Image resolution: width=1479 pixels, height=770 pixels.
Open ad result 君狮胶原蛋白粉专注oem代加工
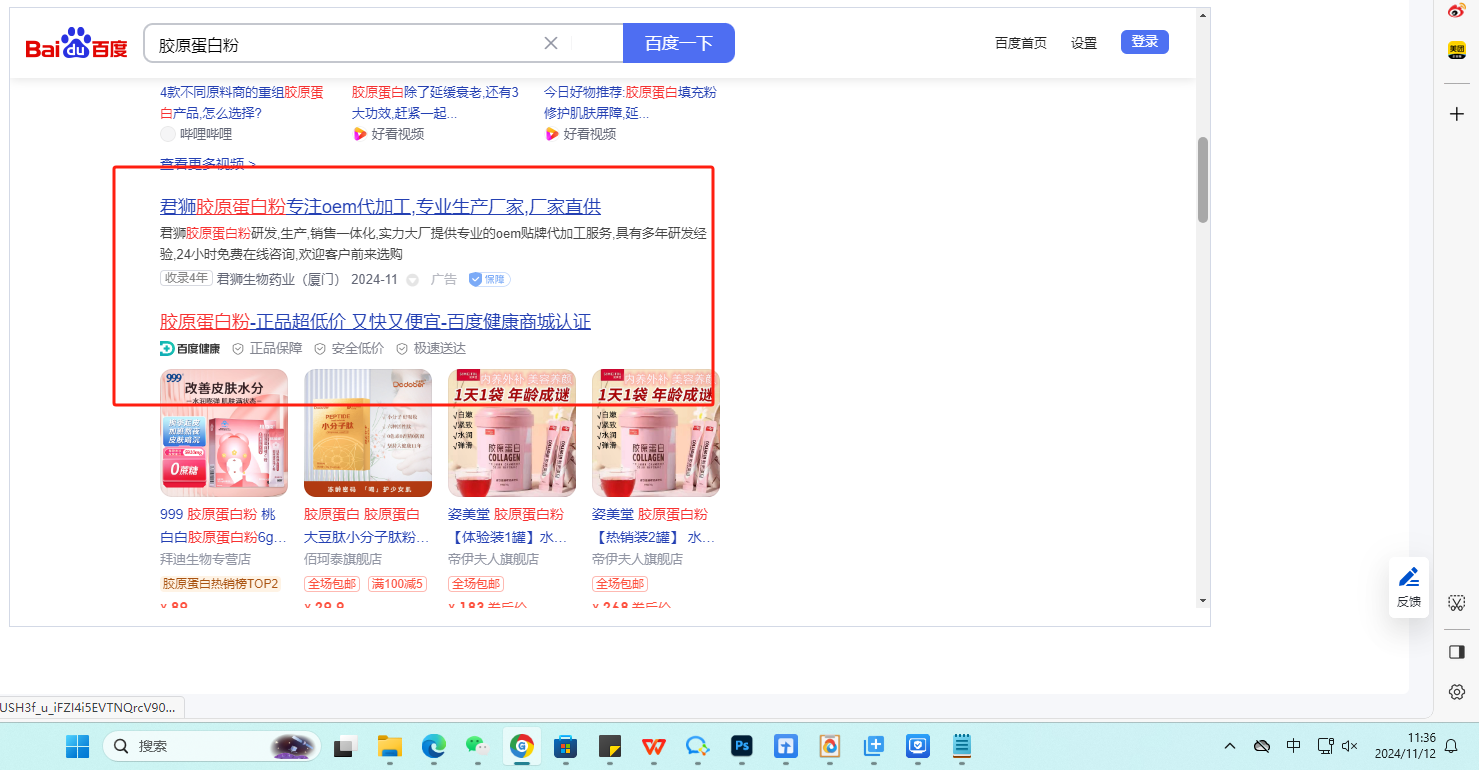tap(380, 207)
